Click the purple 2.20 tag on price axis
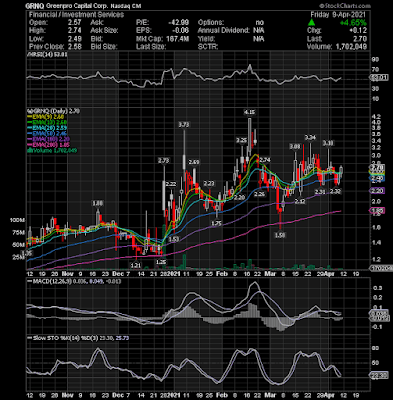Image resolution: width=393 pixels, height=400 pixels. [378, 191]
